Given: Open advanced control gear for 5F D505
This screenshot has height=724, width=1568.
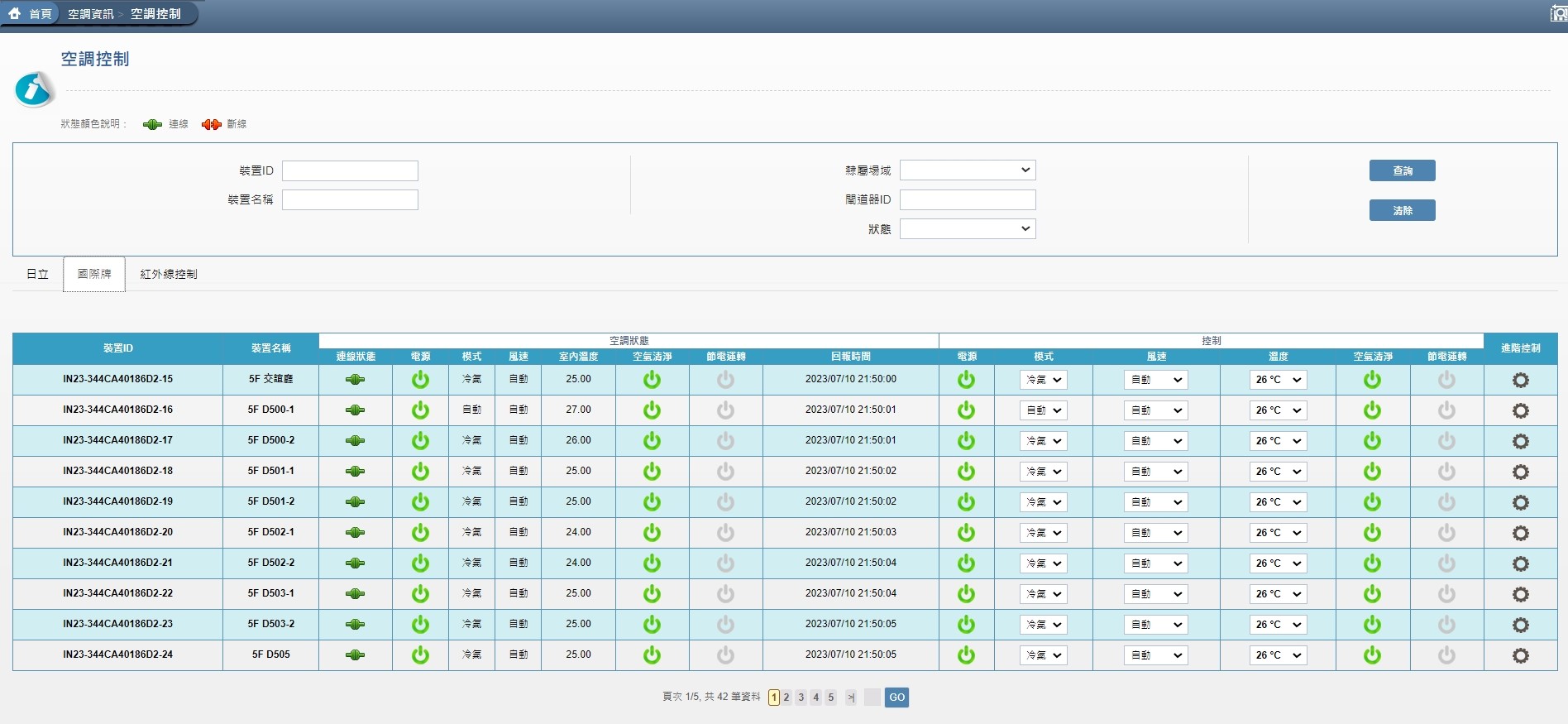Looking at the screenshot, I should (1520, 655).
